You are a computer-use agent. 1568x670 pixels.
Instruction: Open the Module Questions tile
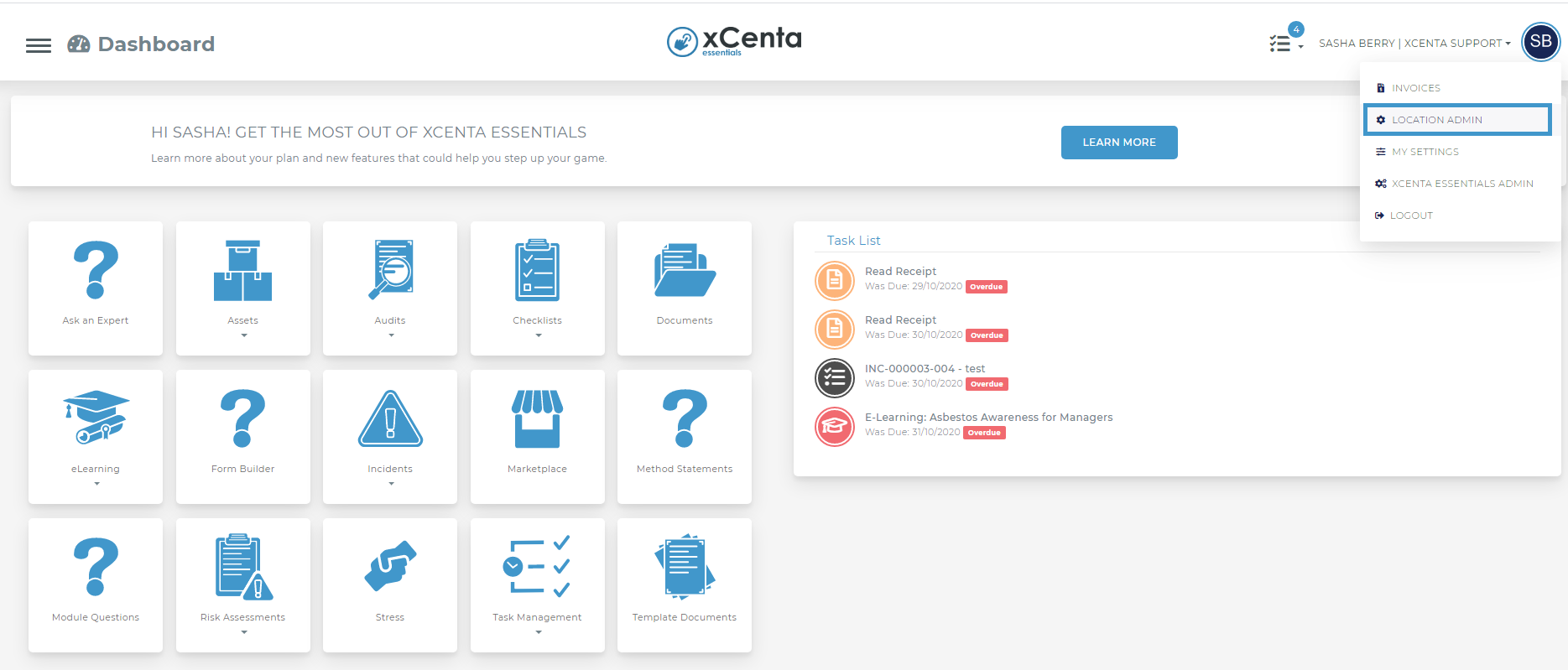(96, 585)
